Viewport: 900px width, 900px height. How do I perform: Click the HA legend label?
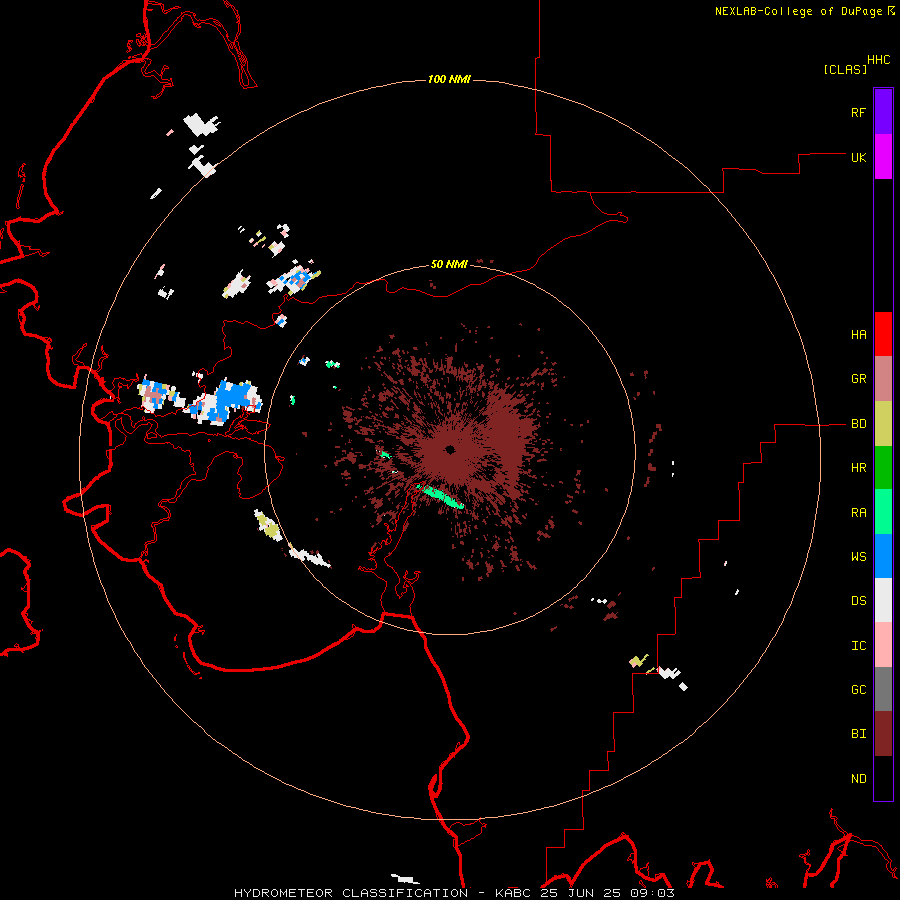click(858, 335)
